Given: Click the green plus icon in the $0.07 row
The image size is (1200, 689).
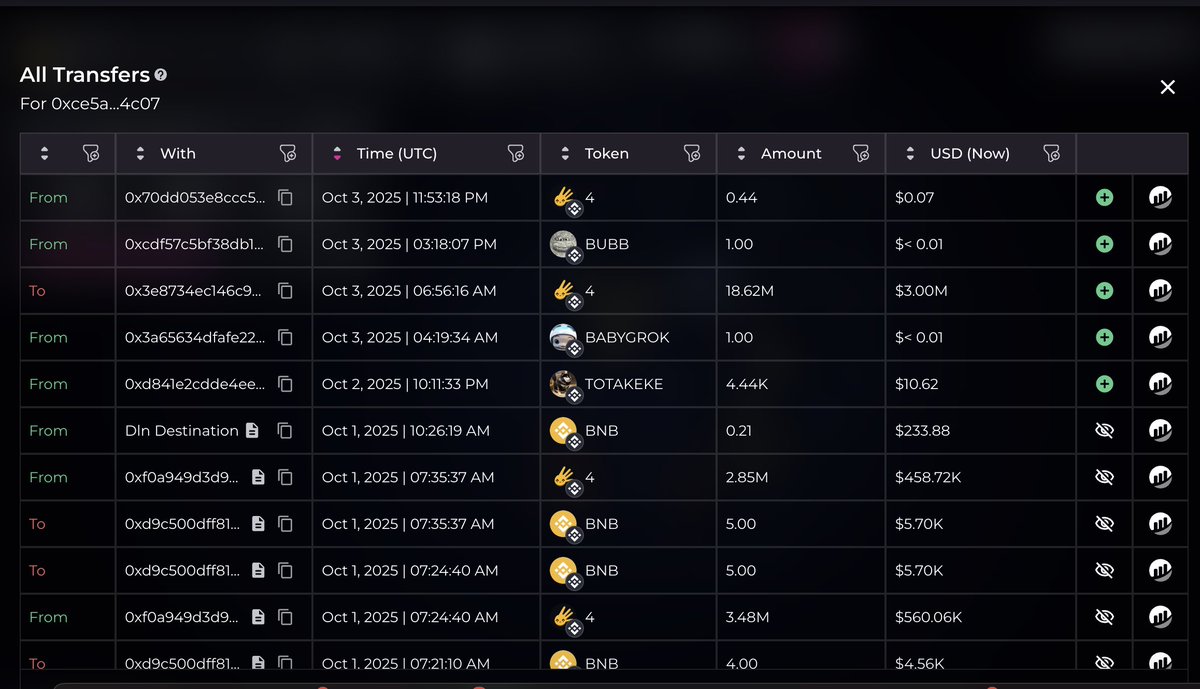Looking at the screenshot, I should pyautogui.click(x=1104, y=198).
